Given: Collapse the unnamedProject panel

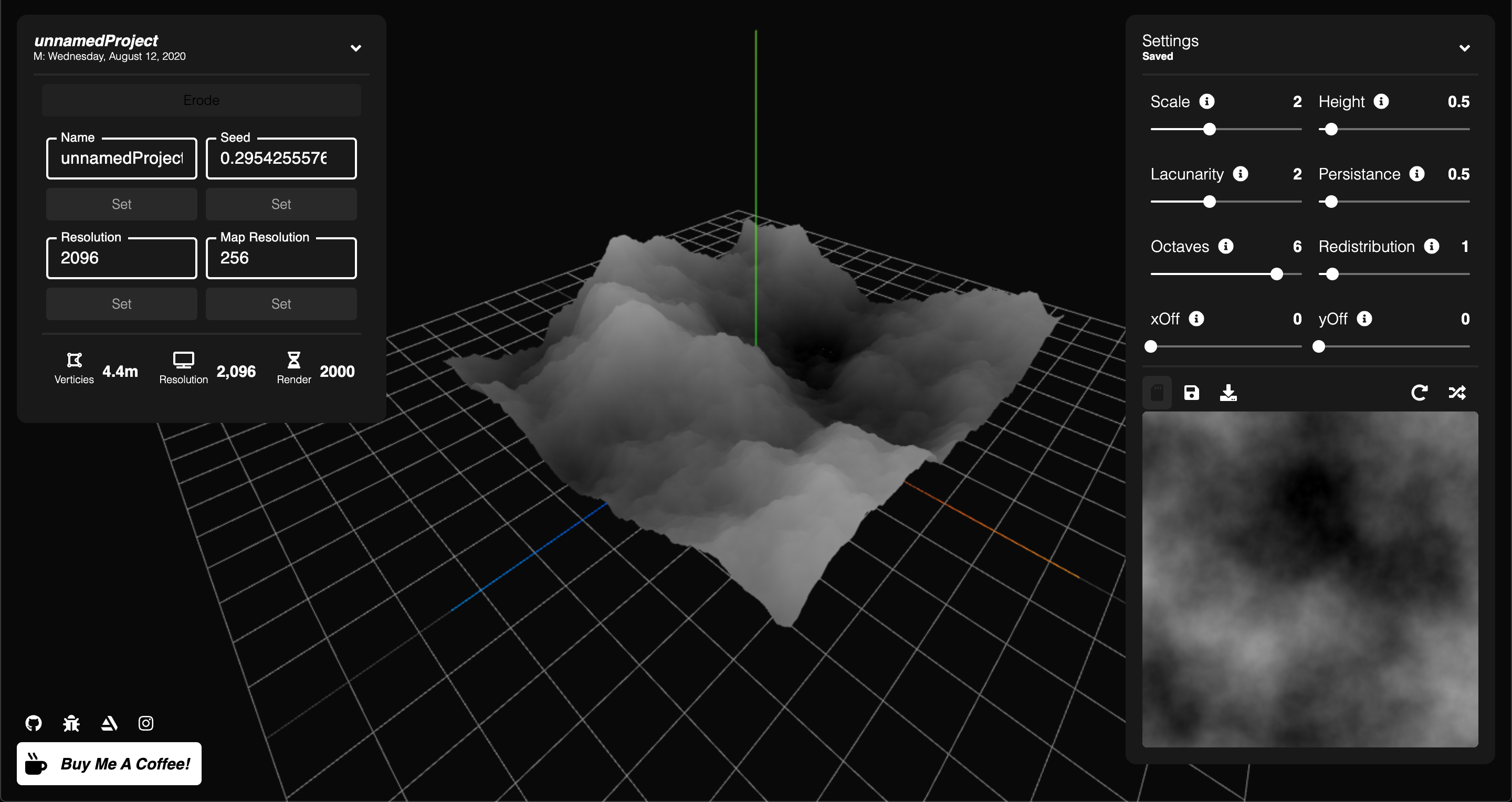Looking at the screenshot, I should 356,48.
